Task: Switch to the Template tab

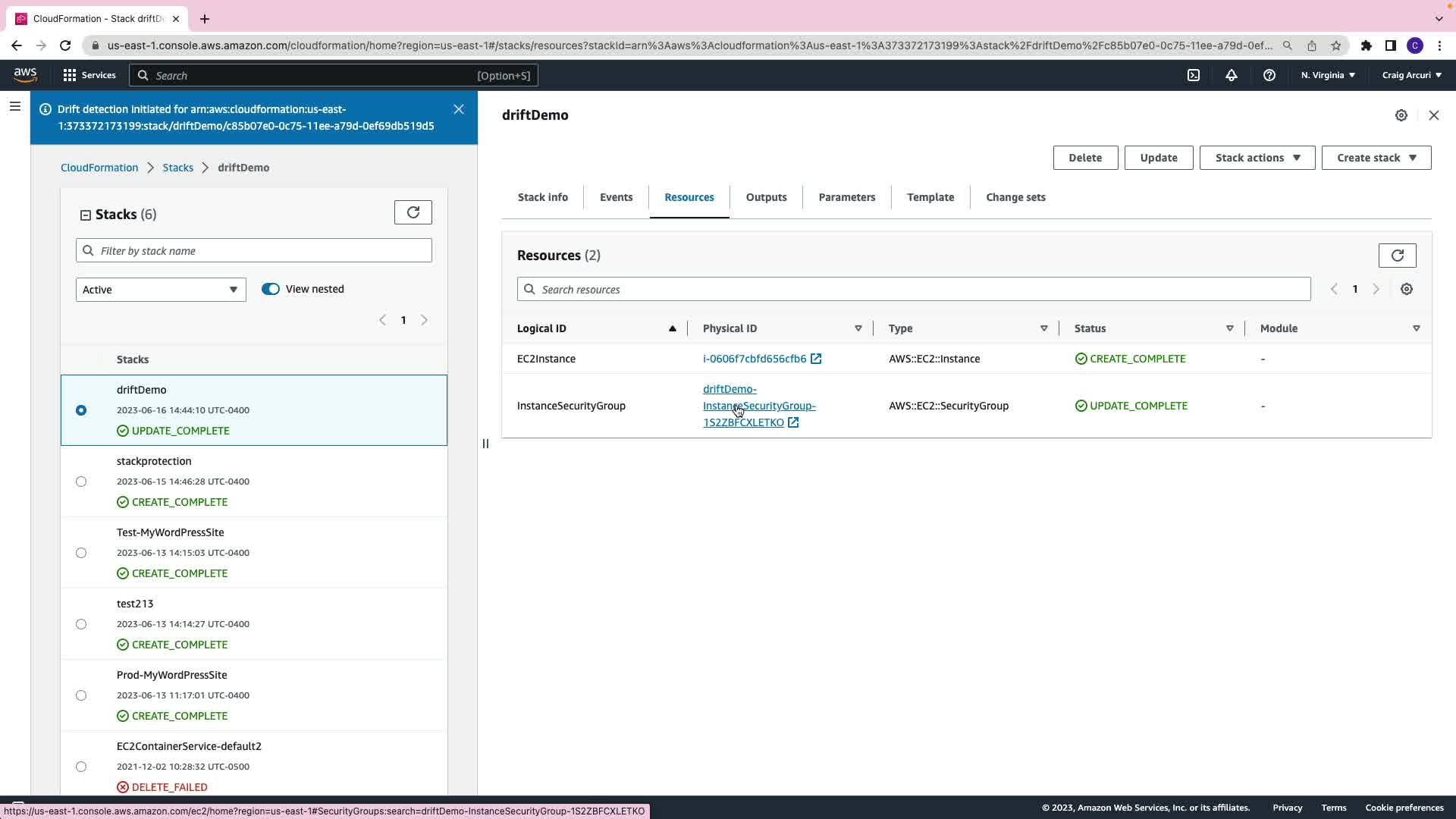Action: 930,197
